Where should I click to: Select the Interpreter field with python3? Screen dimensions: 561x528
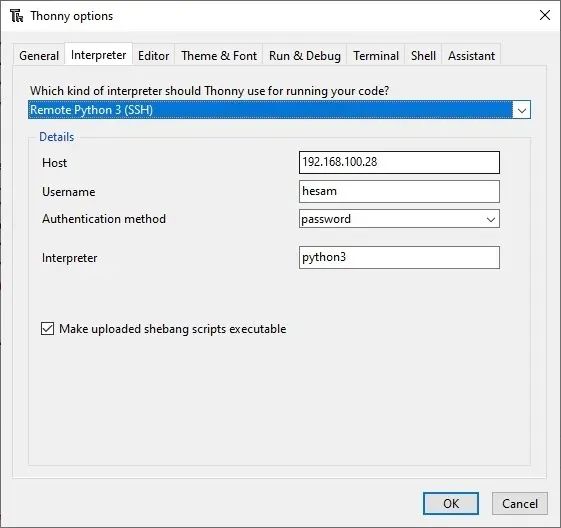399,257
